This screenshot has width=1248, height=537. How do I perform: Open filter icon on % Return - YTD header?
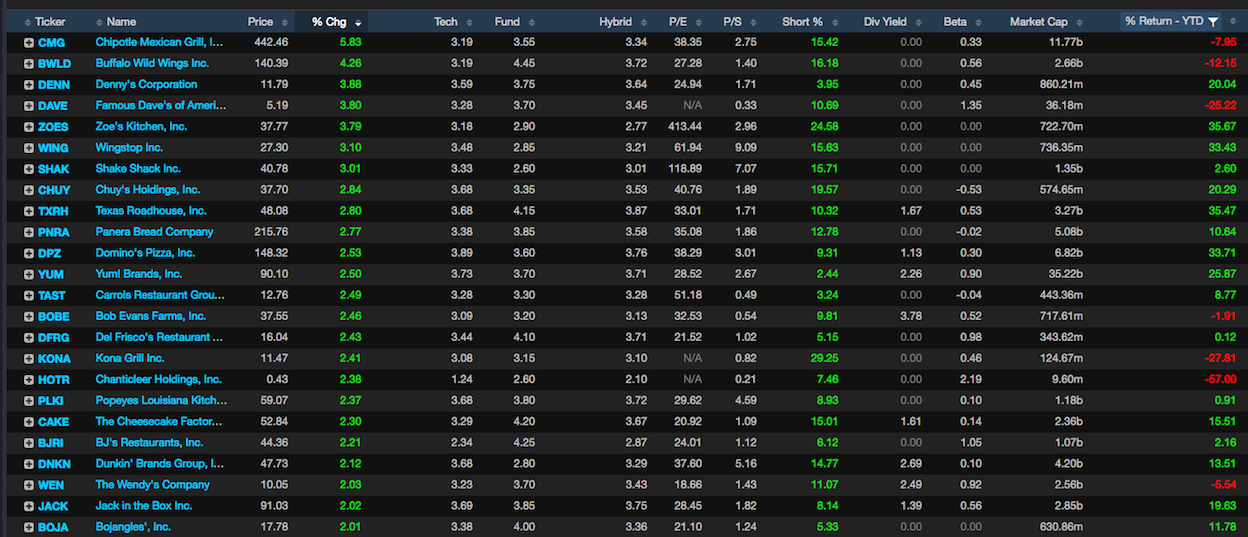tap(1213, 21)
